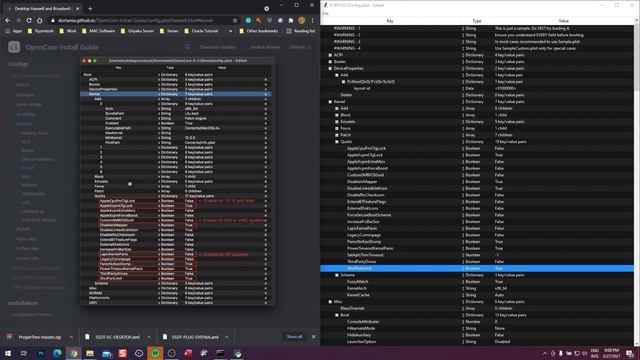Select the XhciPortLimit row in ProperTree
640x360 pixels.
(x=477, y=268)
